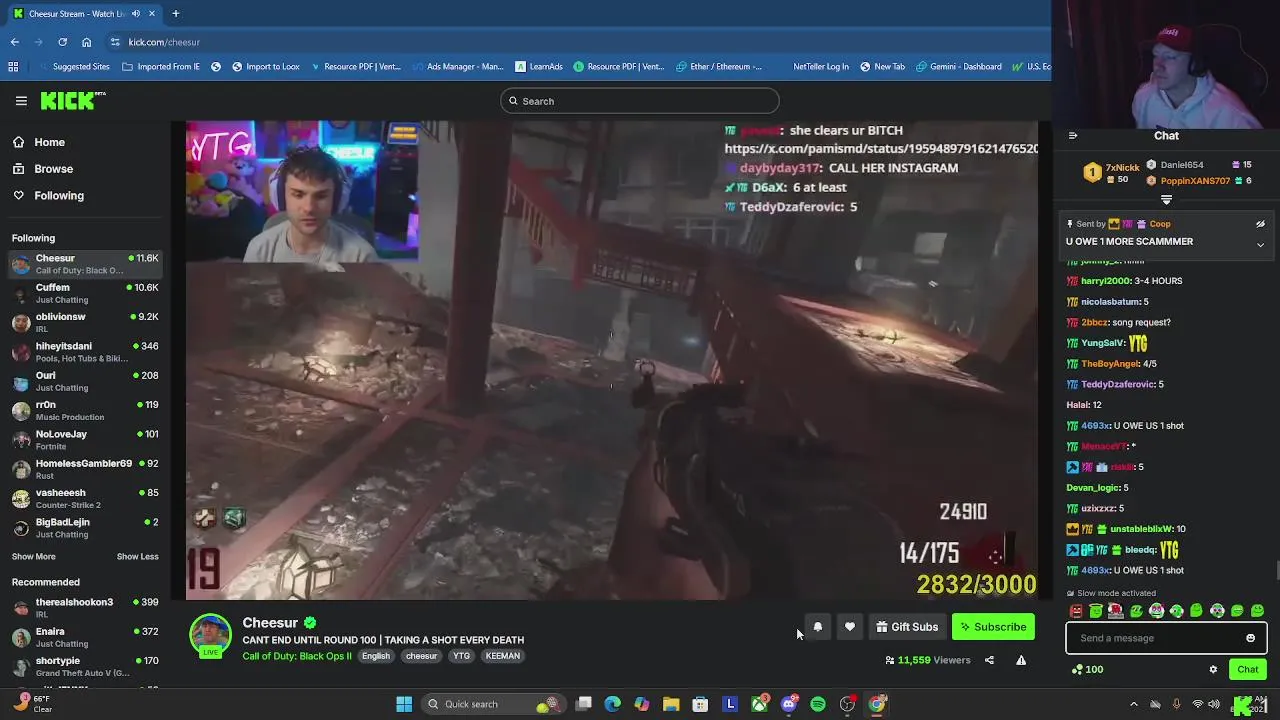Image resolution: width=1280 pixels, height=720 pixels.
Task: Click 11,559 Viewers count
Action: [x=927, y=660]
